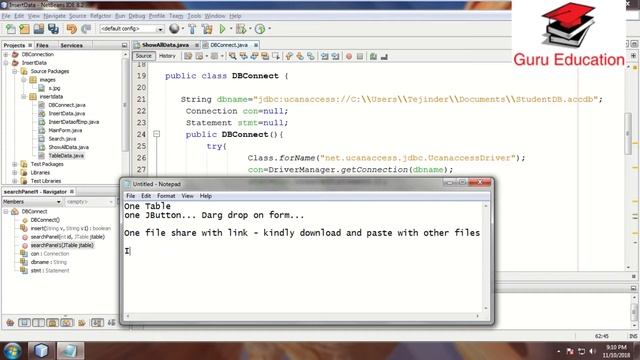Collapse the DBConnect class node in Navigator

click(6, 211)
